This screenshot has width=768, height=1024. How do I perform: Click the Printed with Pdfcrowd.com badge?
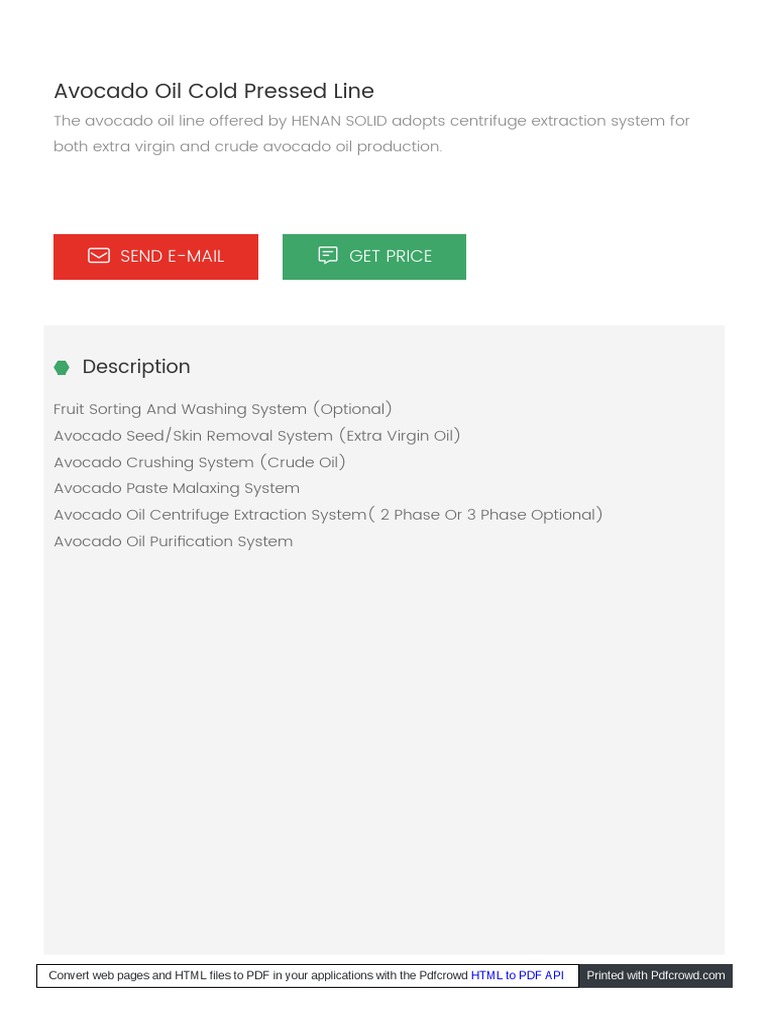(655, 975)
